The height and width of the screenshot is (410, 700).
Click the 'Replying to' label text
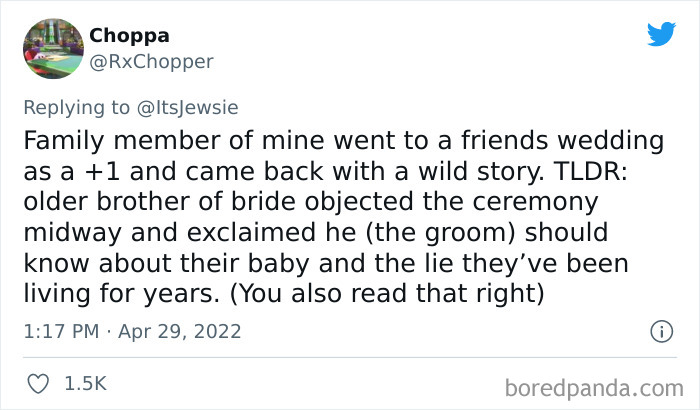pos(76,108)
